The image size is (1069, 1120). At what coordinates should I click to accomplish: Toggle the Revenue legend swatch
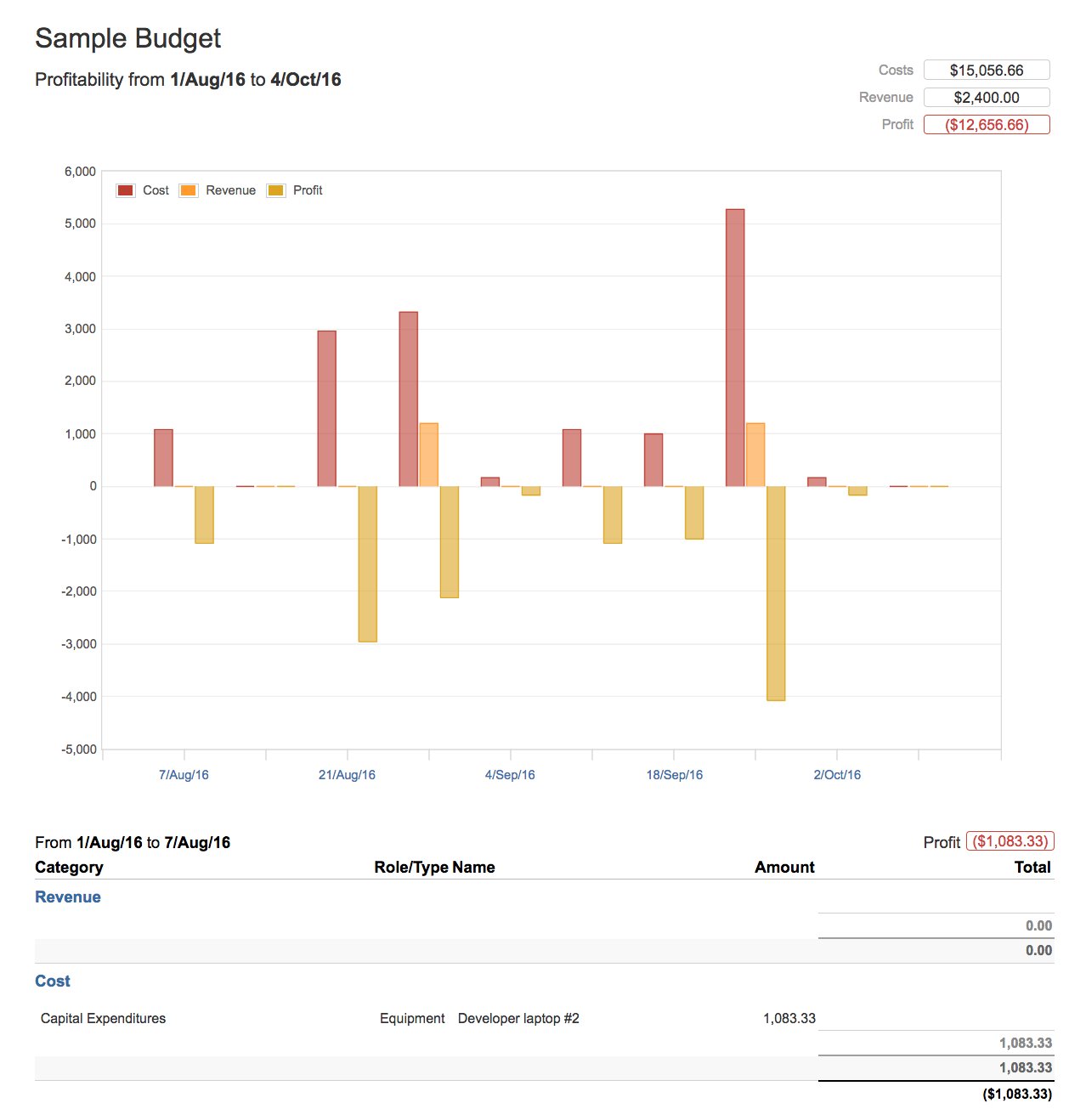(189, 190)
